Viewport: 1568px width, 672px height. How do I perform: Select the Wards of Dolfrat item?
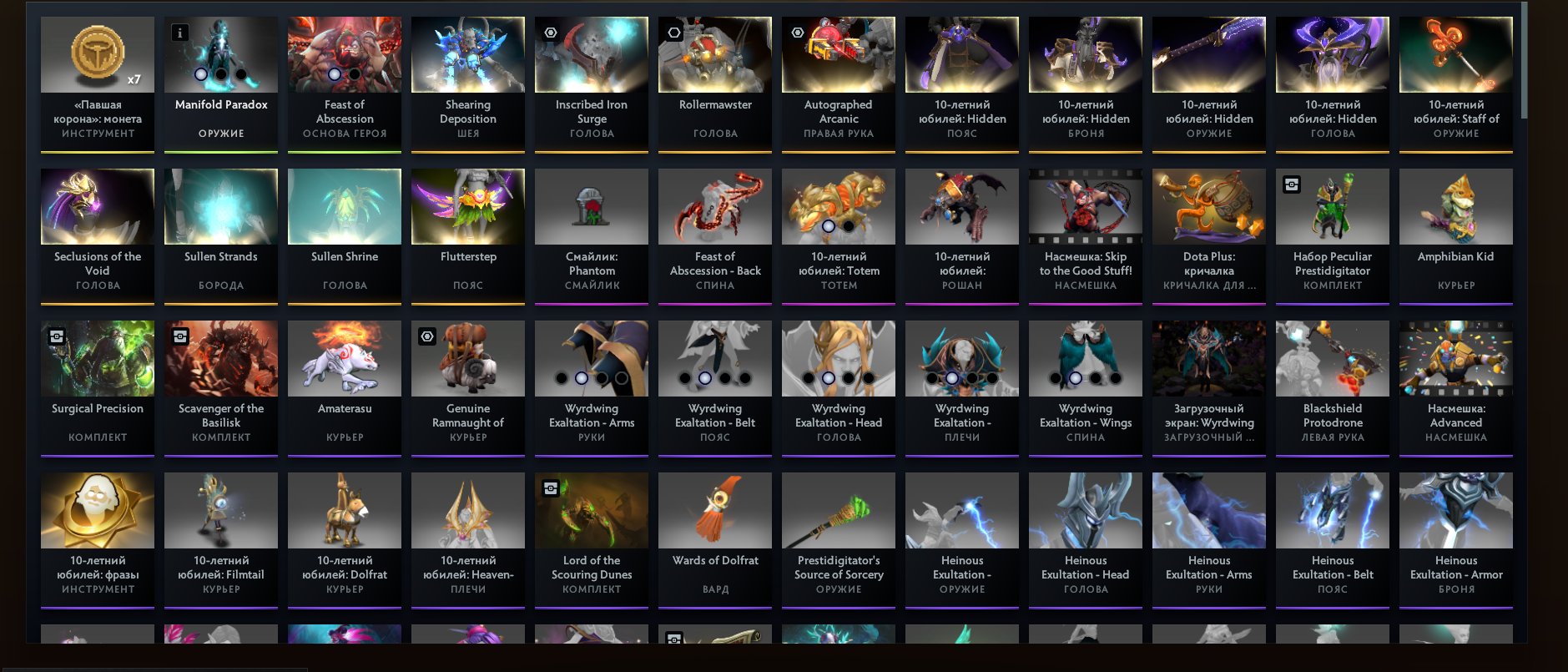[x=715, y=540]
